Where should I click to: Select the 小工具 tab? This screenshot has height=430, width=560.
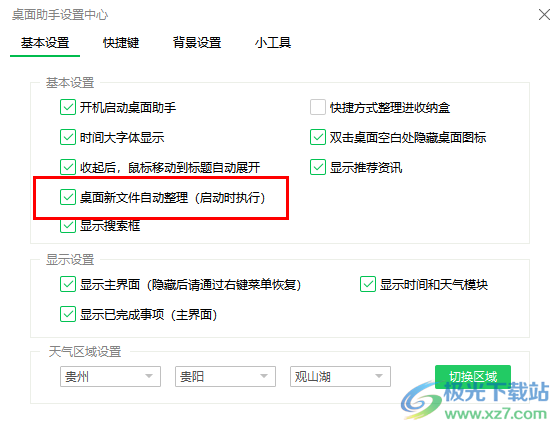pos(273,43)
